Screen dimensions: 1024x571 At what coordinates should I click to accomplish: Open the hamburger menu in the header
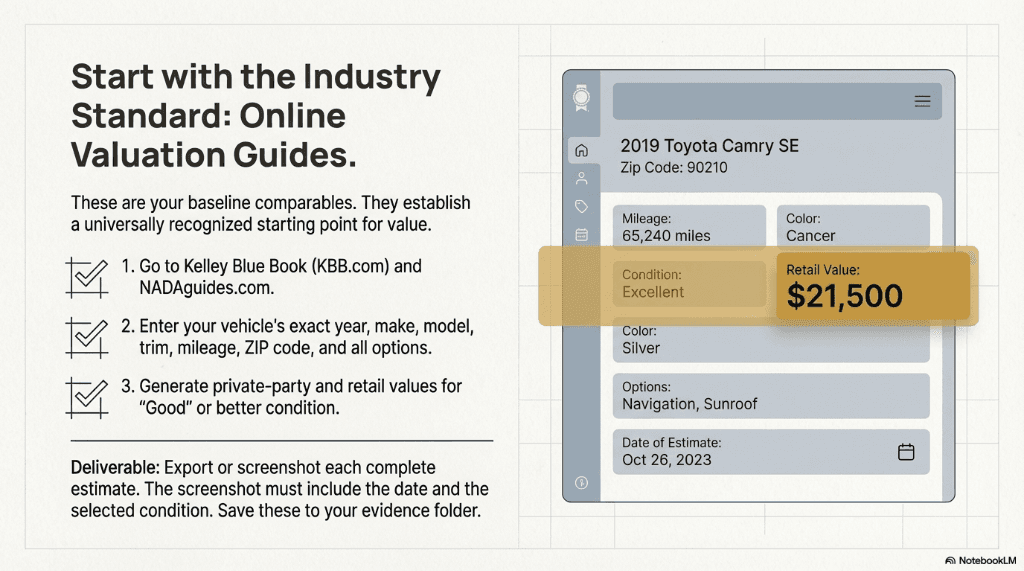coord(922,101)
